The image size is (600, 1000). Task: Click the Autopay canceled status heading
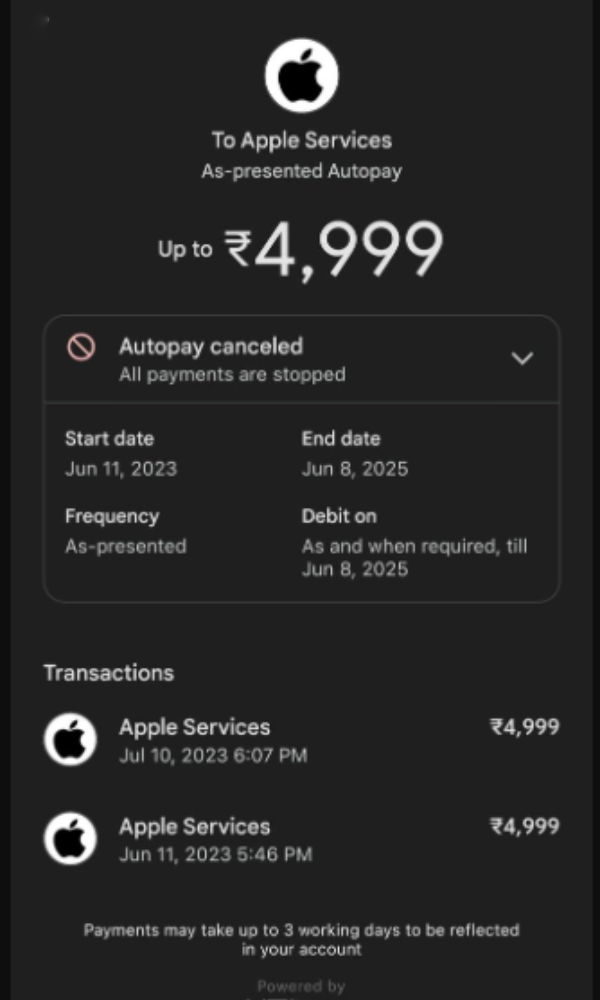click(211, 346)
